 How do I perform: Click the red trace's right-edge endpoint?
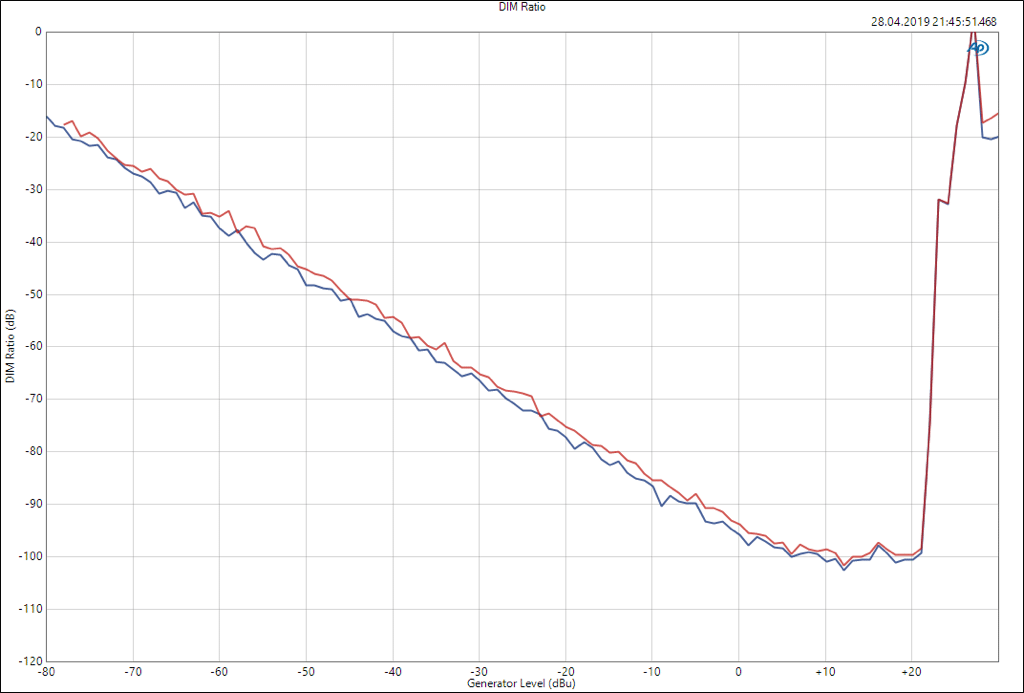[997, 113]
